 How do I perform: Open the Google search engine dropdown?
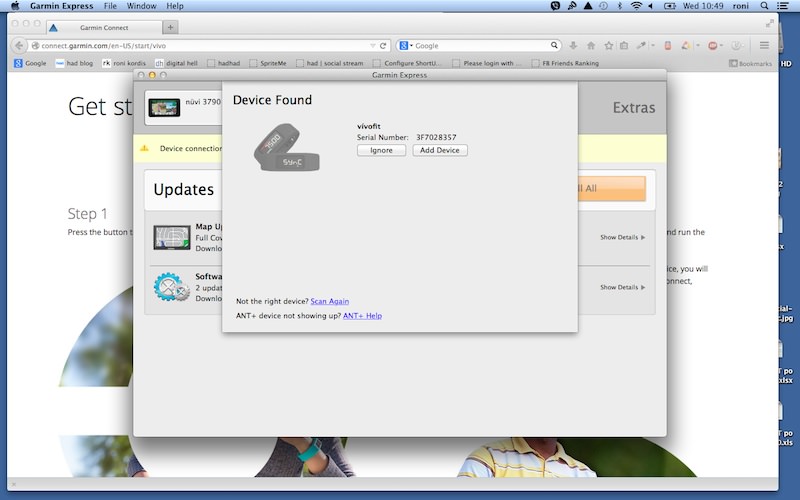405,46
